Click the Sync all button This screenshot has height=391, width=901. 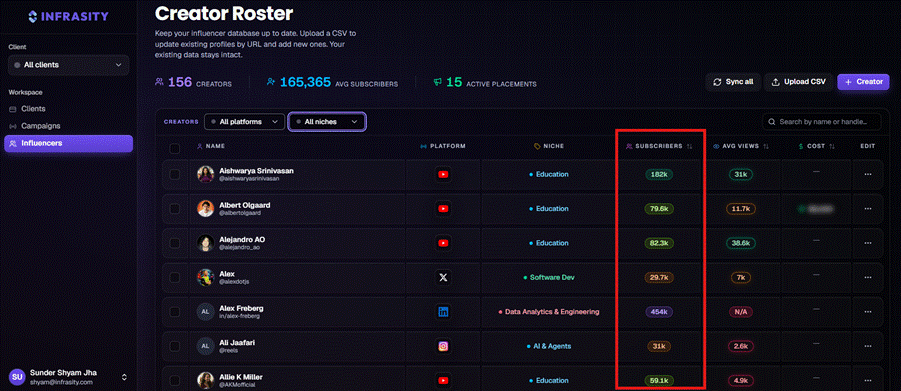coord(733,82)
